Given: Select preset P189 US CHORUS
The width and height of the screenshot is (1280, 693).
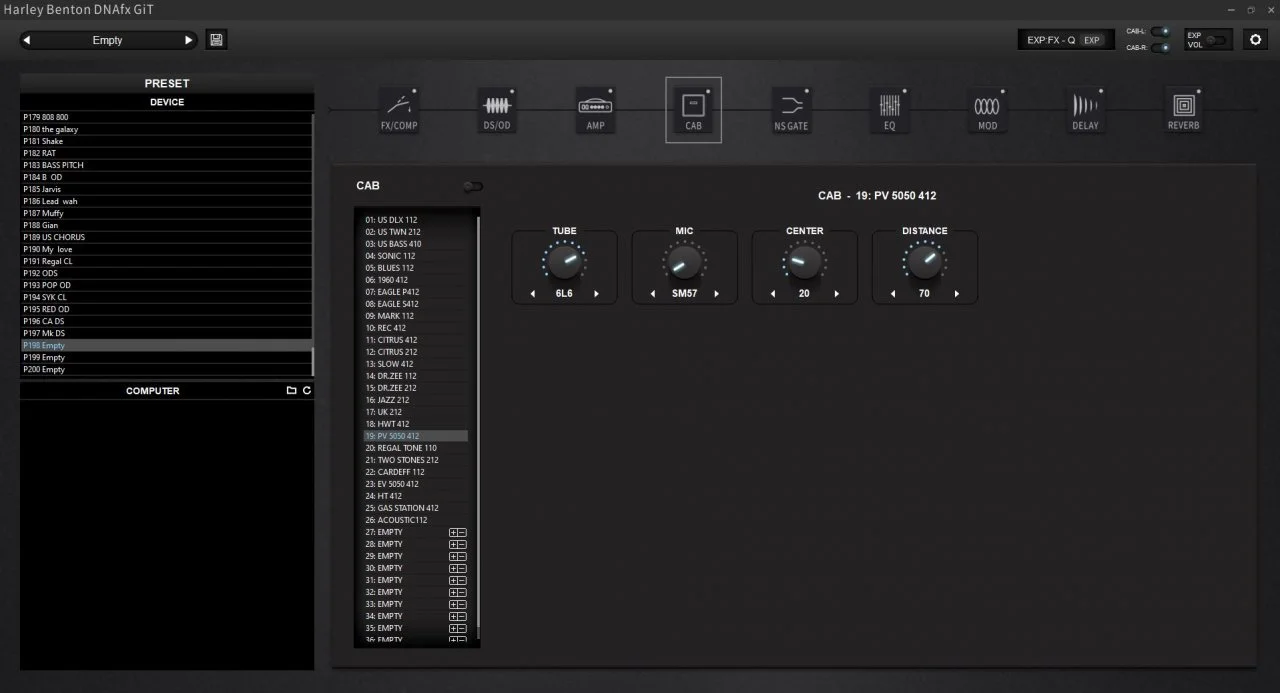Looking at the screenshot, I should [167, 237].
